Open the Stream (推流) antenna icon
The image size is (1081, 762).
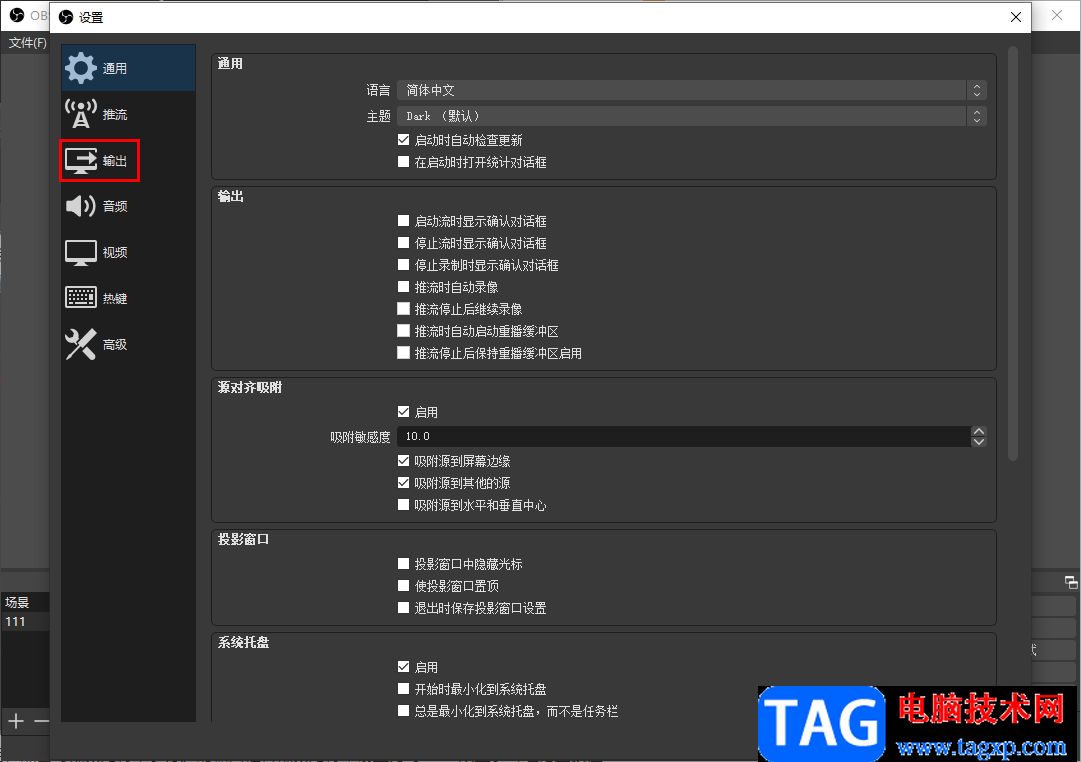(x=81, y=114)
